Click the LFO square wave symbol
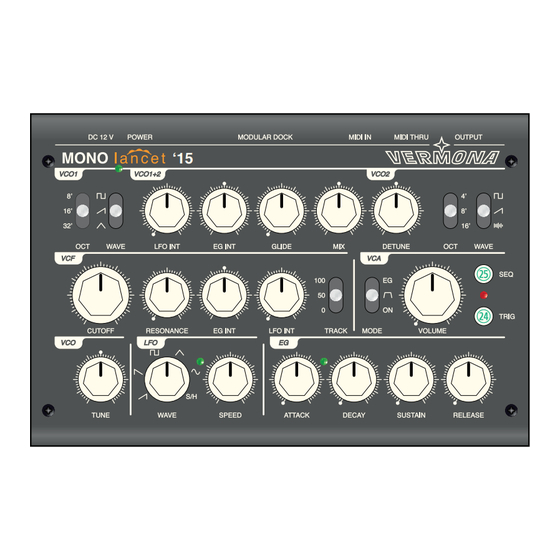The image size is (560, 560). tap(154, 352)
